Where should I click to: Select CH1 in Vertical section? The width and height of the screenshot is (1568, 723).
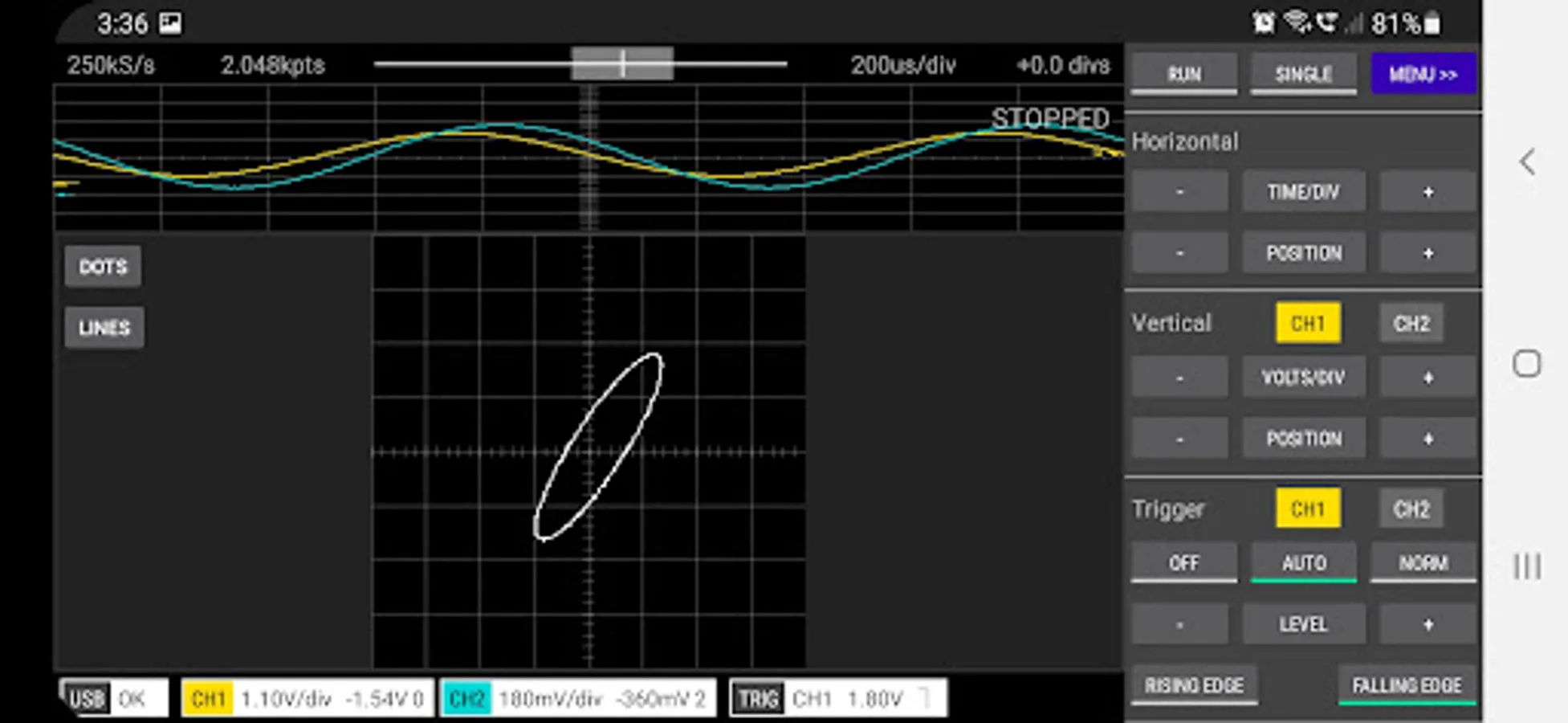(1308, 323)
